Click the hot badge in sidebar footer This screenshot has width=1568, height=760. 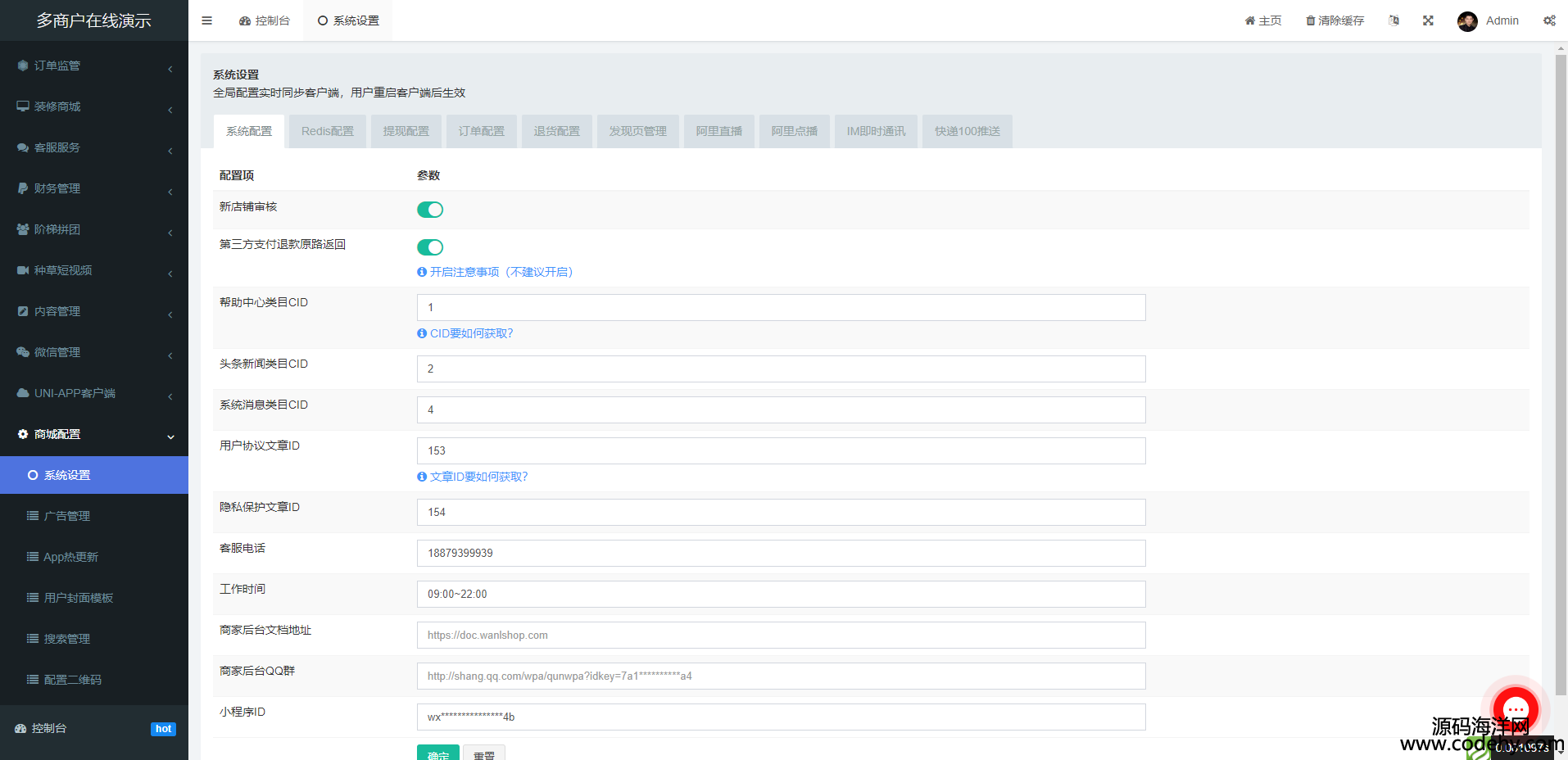[164, 729]
